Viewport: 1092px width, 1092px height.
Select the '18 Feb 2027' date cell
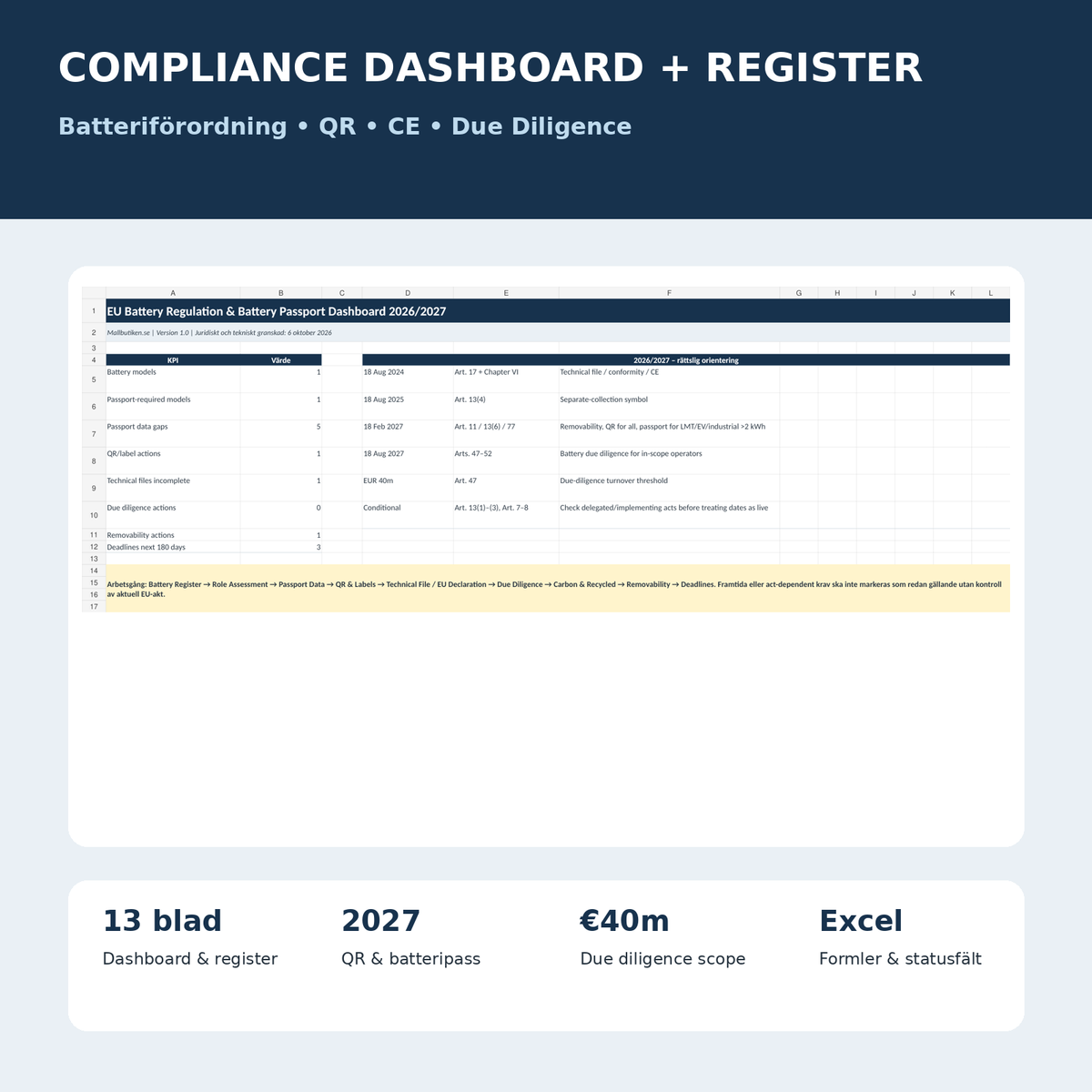click(x=408, y=433)
